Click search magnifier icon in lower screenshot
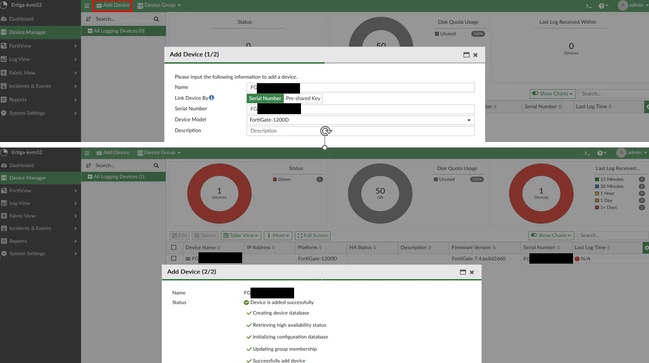 tap(156, 166)
